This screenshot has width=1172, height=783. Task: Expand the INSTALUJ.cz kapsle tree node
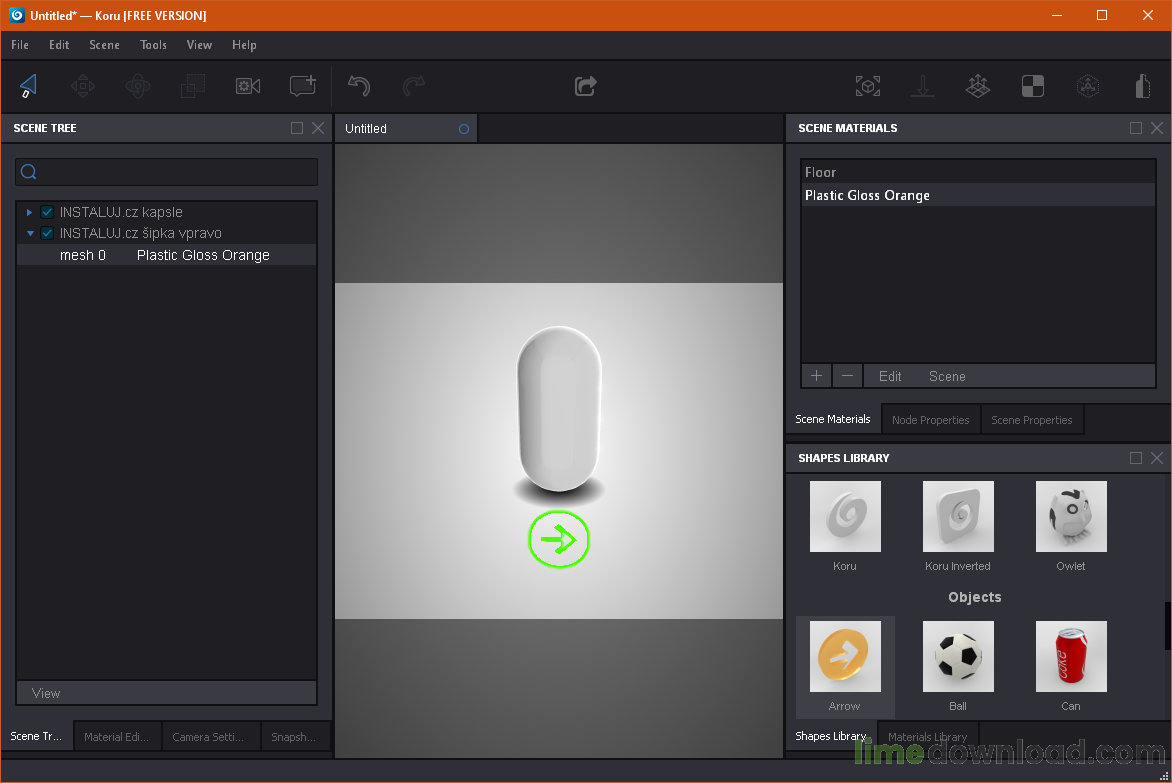tap(29, 212)
